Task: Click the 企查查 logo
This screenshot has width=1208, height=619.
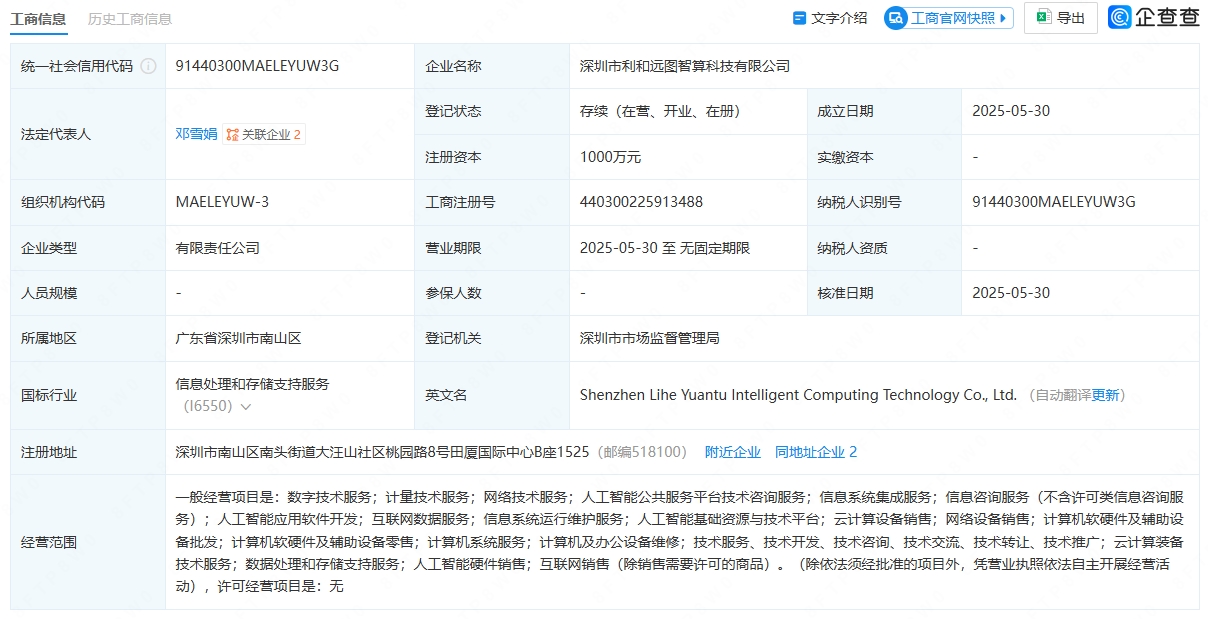Action: pyautogui.click(x=1153, y=18)
